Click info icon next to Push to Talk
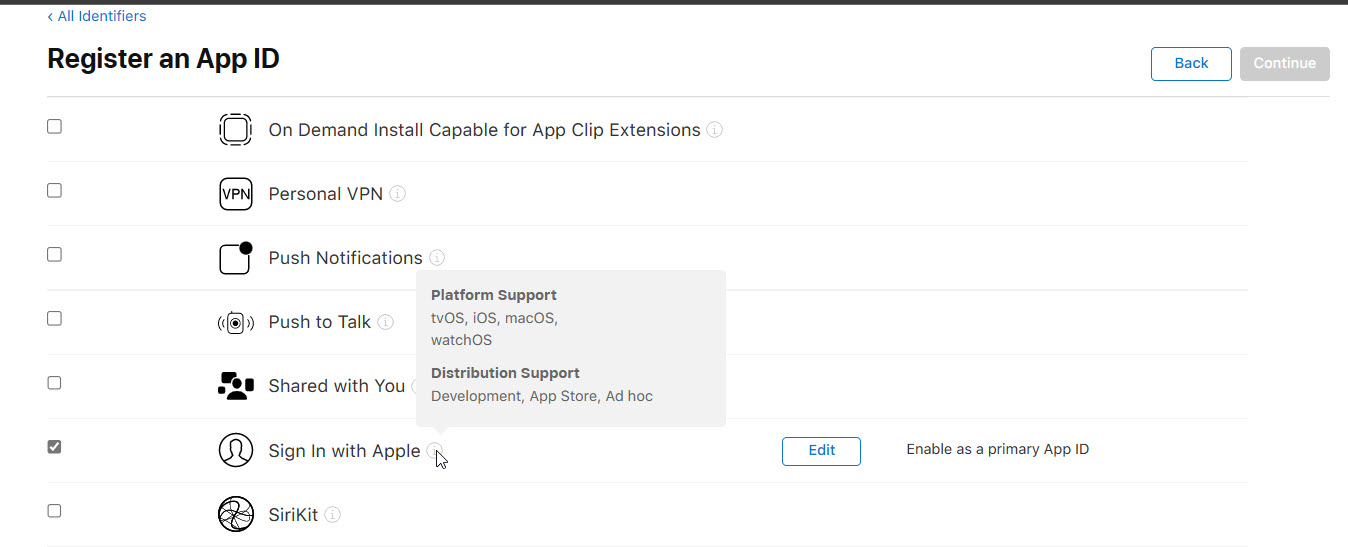This screenshot has width=1348, height=547. coord(385,322)
